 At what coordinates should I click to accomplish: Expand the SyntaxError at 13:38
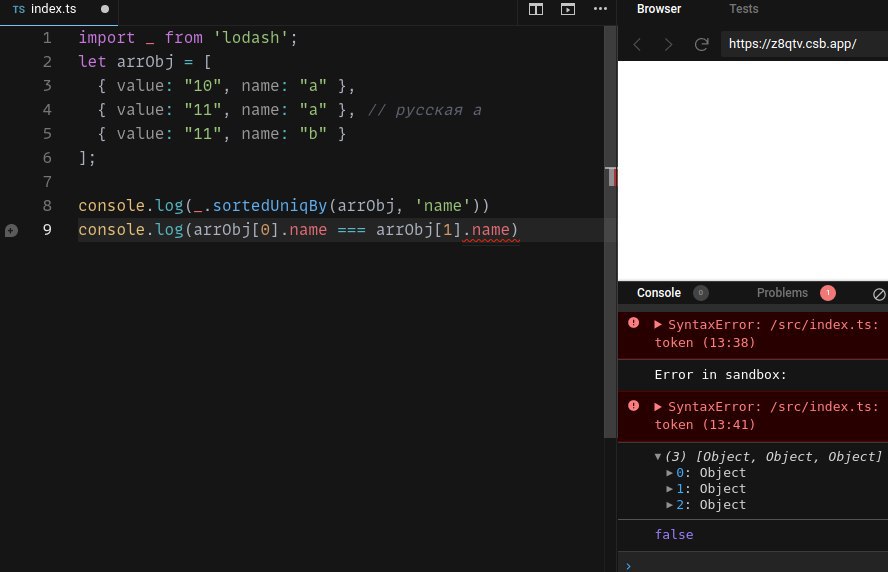point(658,325)
